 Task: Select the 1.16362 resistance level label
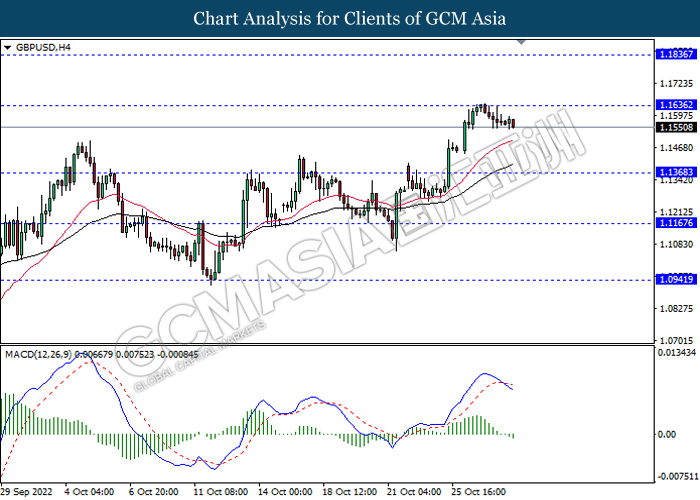click(x=676, y=105)
